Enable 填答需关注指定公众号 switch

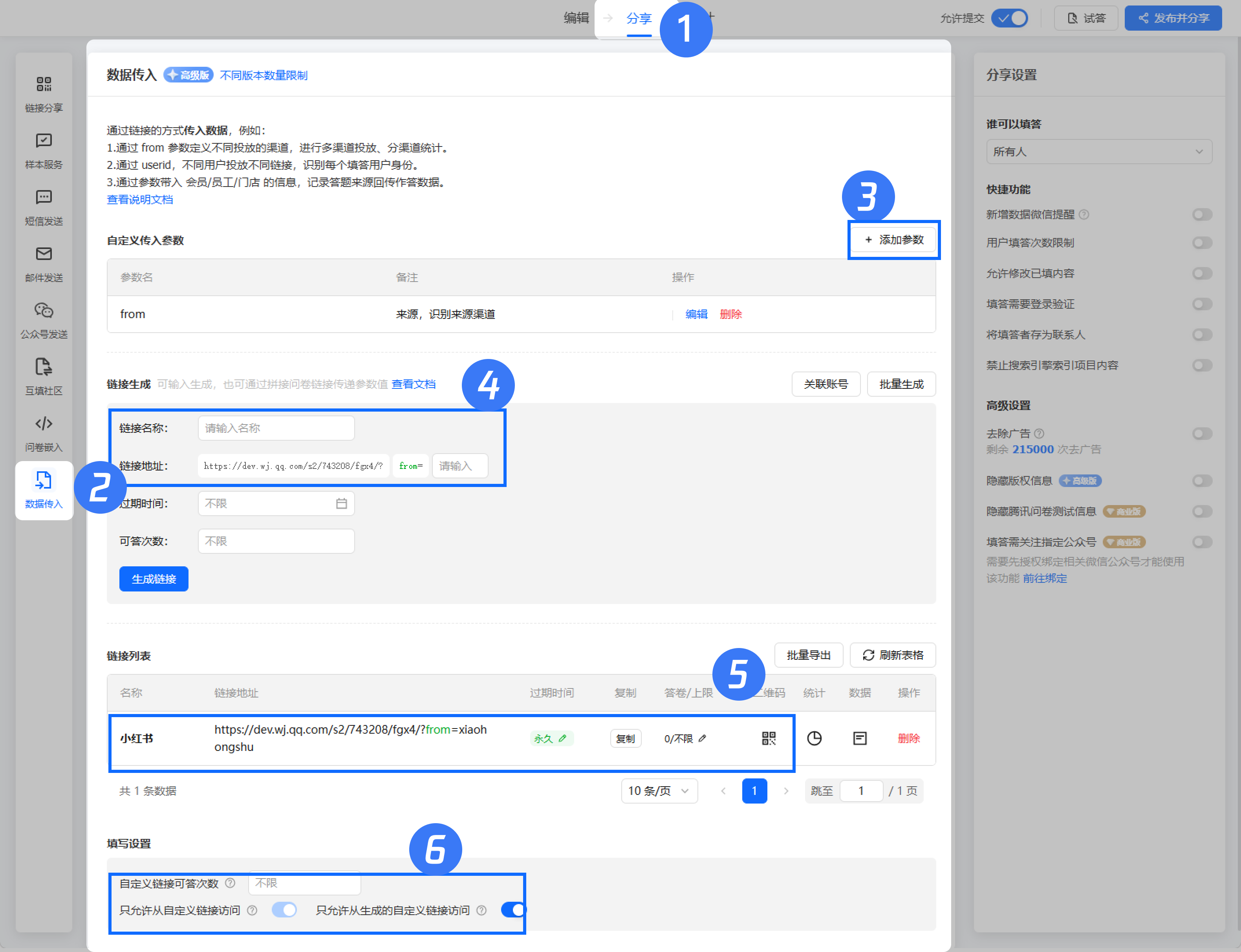(x=1202, y=542)
